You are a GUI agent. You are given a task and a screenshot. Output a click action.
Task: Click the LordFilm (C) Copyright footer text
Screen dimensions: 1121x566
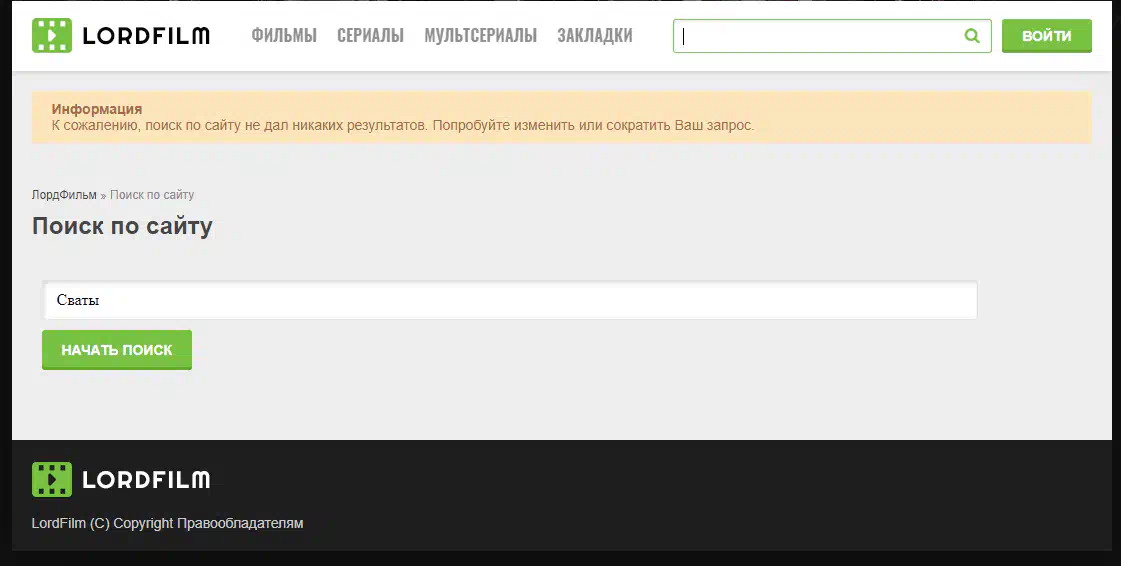pyautogui.click(x=167, y=523)
